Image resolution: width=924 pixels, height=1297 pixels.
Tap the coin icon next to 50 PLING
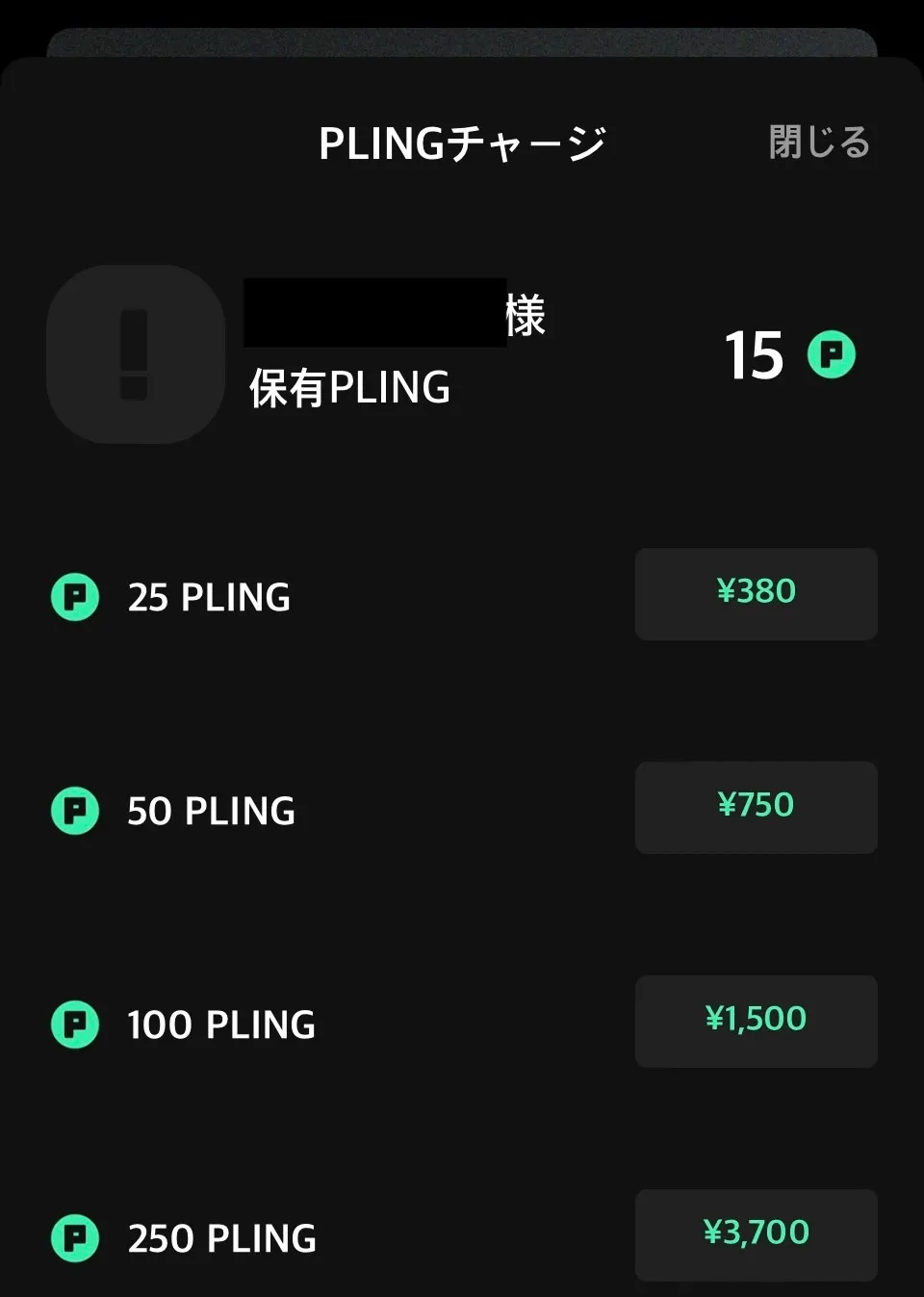[75, 811]
